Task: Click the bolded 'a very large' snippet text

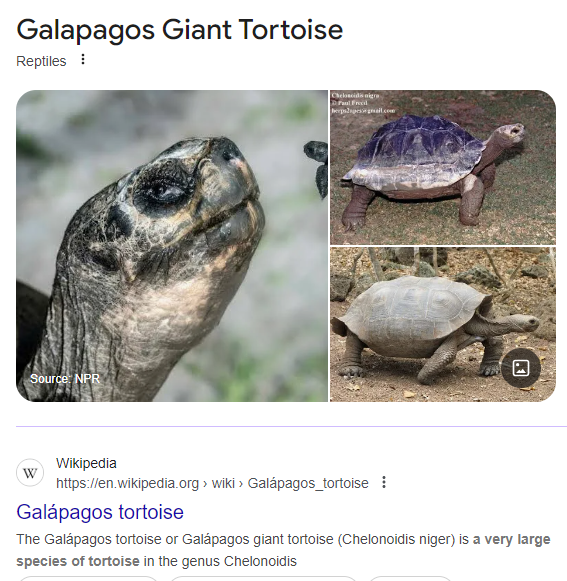Action: coord(512,539)
